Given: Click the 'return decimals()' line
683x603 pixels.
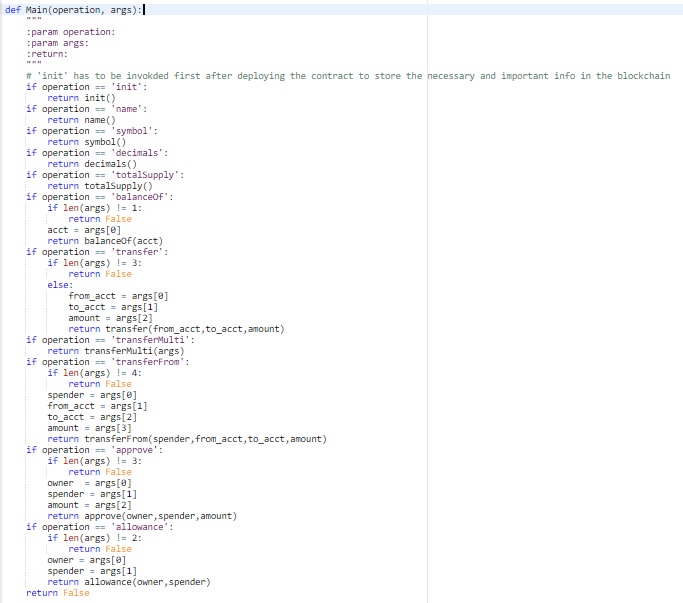Looking at the screenshot, I should click(x=92, y=164).
